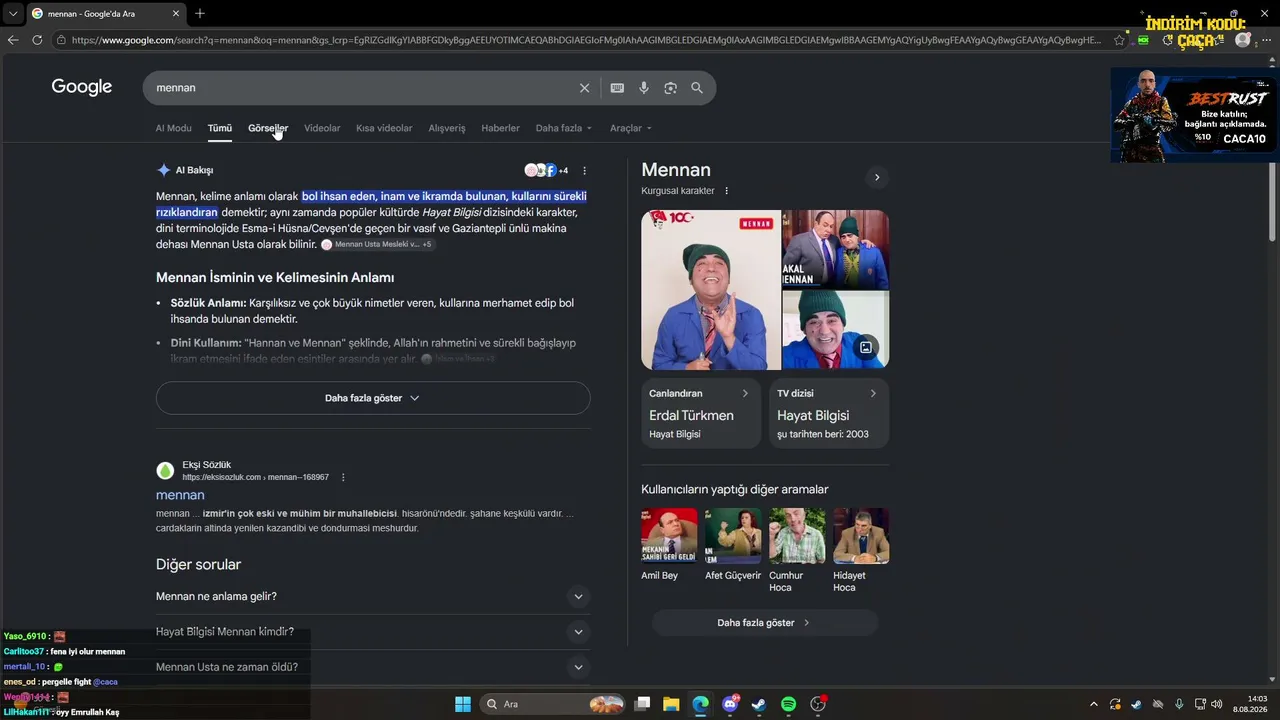The height and width of the screenshot is (720, 1280).
Task: Open the Amil Bey related search
Action: [x=669, y=545]
